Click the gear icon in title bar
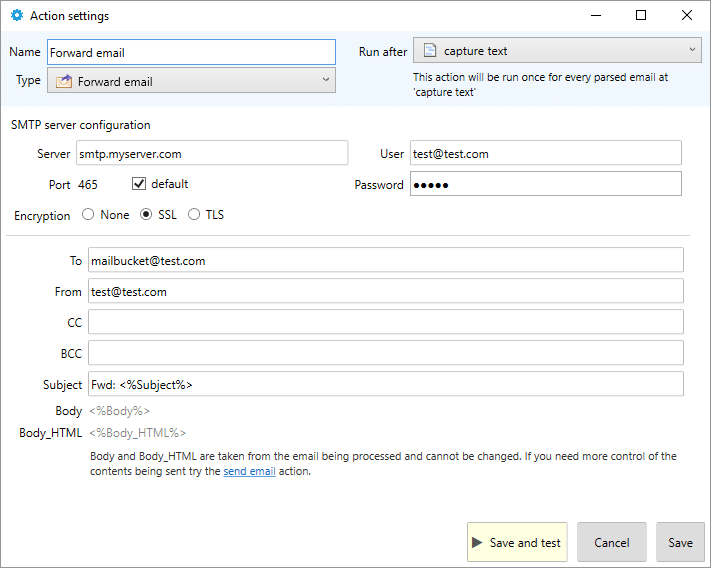This screenshot has height=568, width=711. [x=17, y=15]
